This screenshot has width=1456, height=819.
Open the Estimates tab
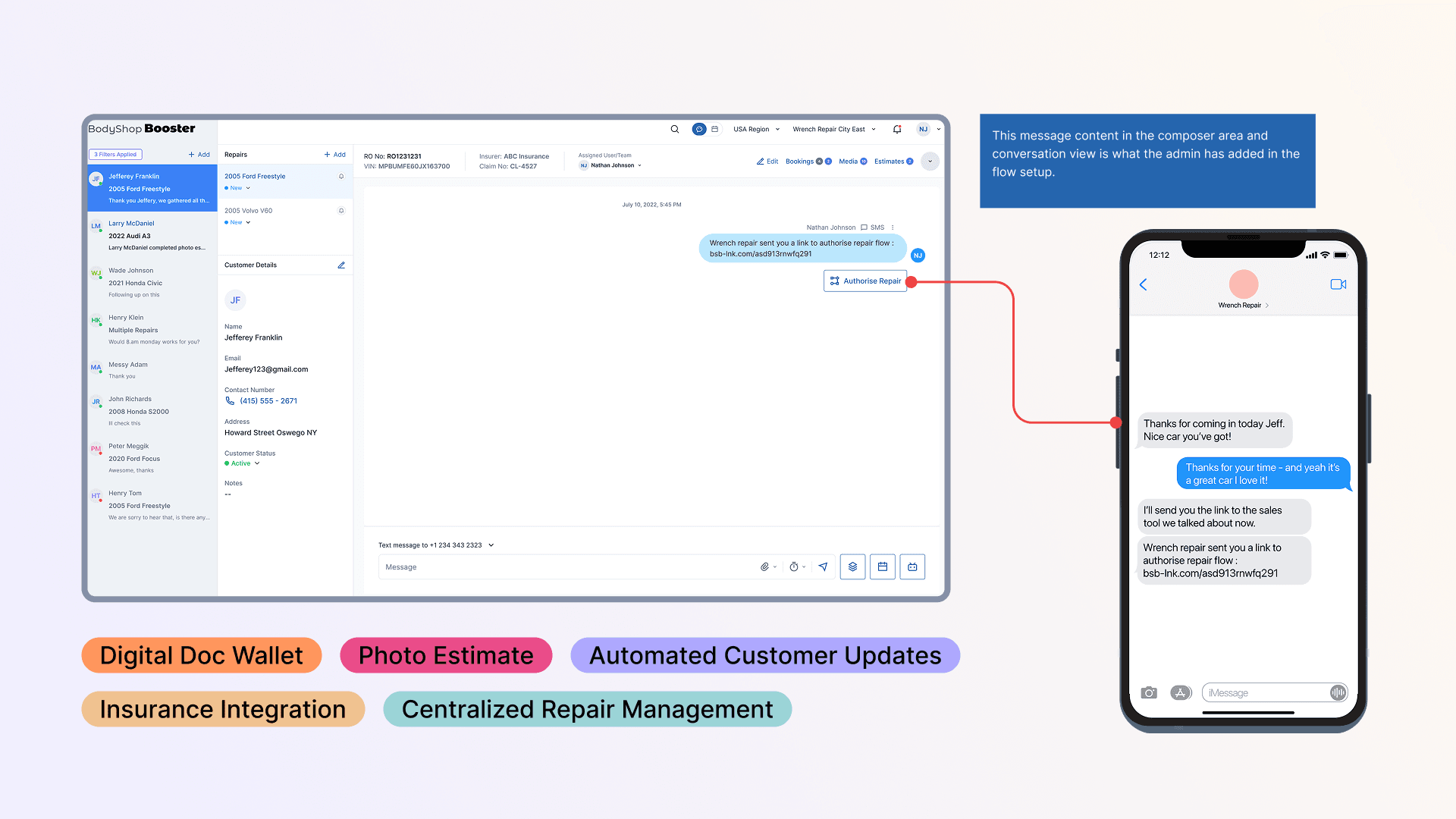point(894,162)
